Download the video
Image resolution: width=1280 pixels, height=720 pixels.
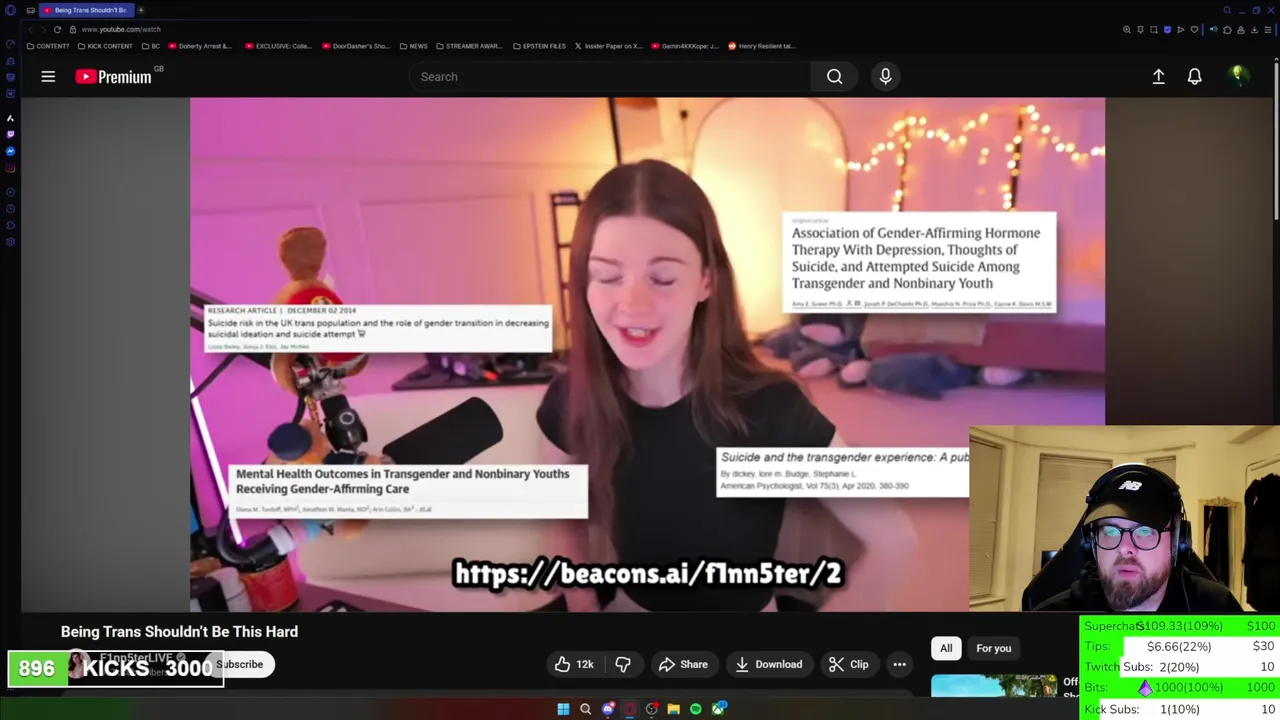[x=768, y=664]
